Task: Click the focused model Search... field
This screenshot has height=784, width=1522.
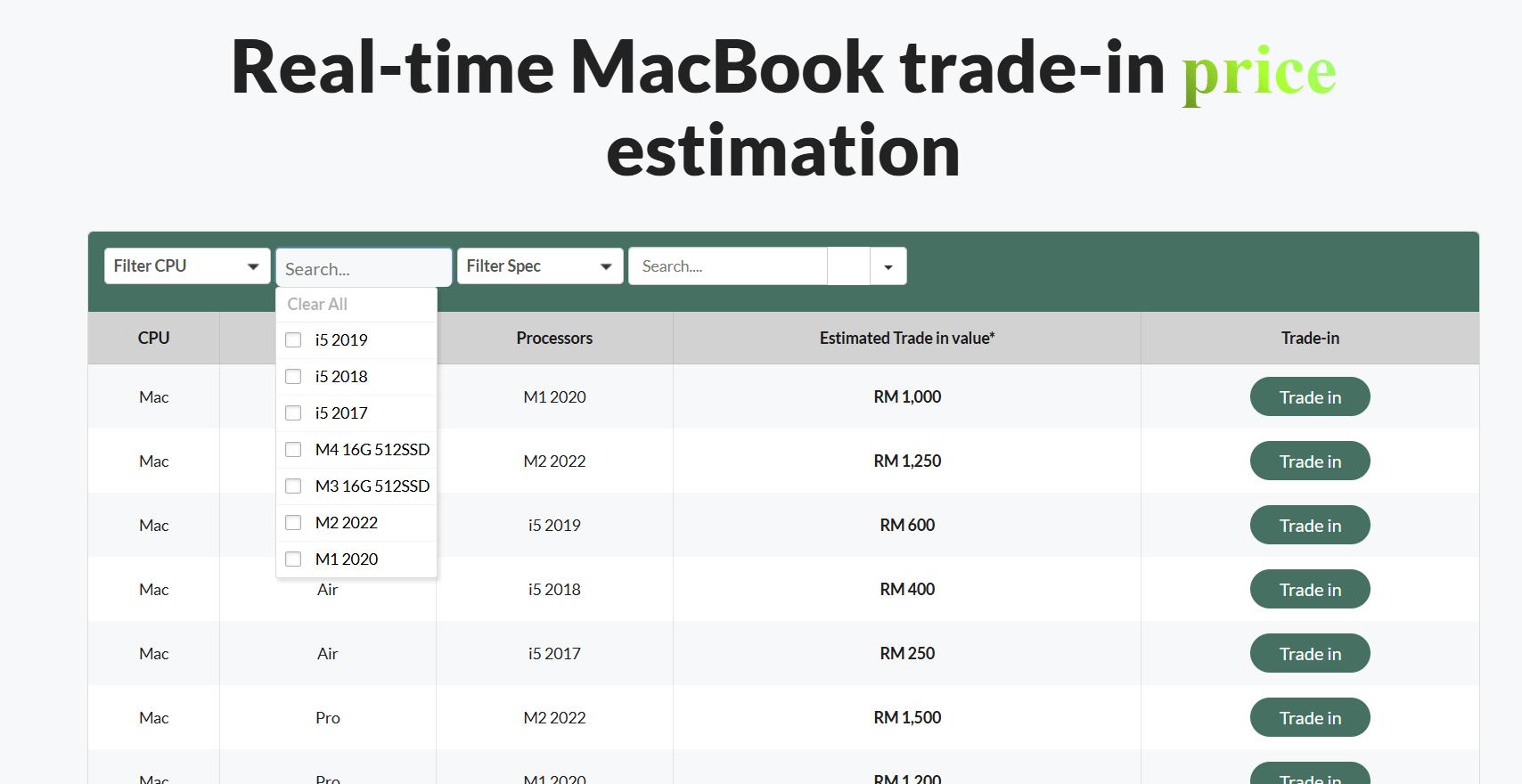Action: 364,268
